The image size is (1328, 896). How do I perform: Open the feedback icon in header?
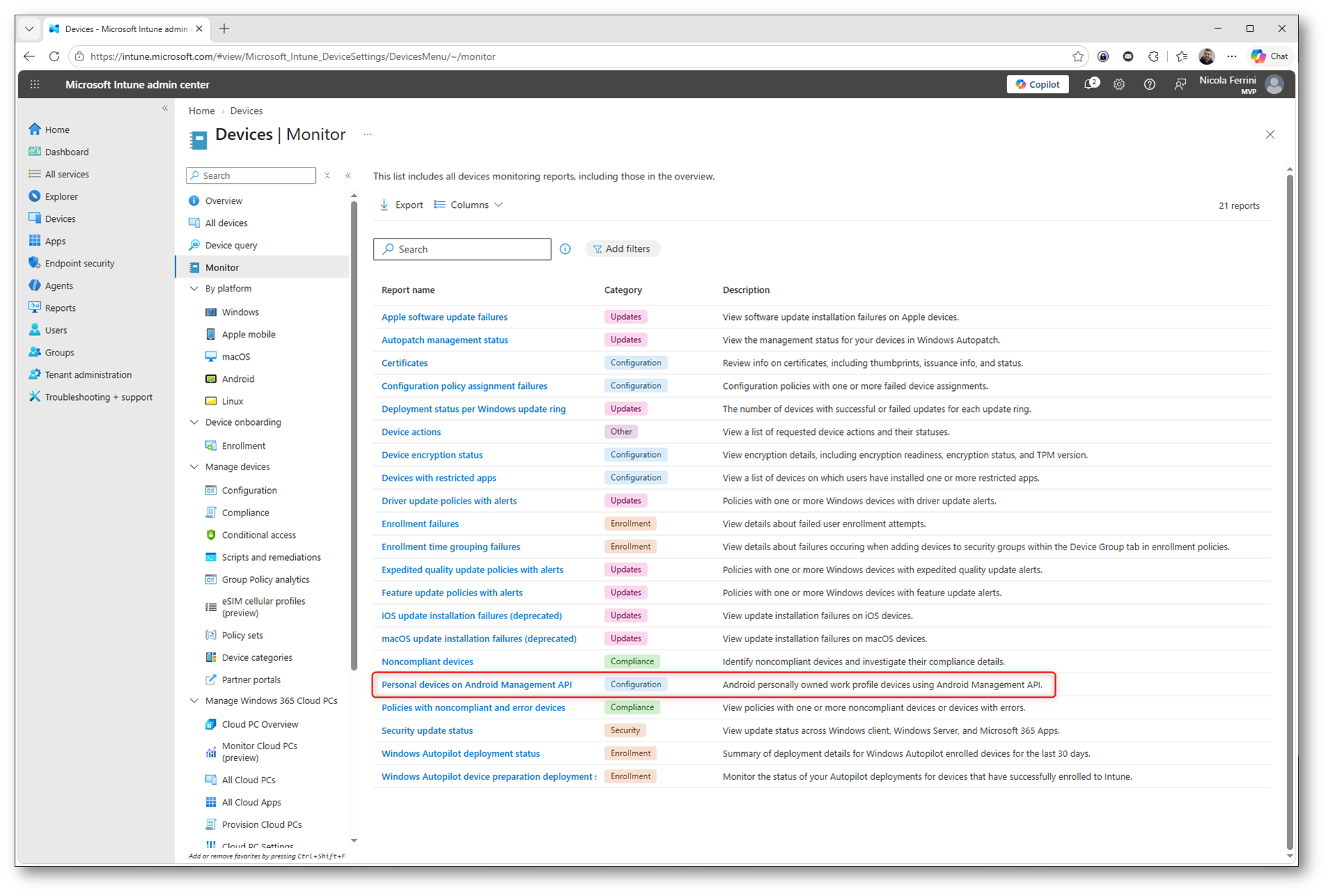(x=1180, y=84)
